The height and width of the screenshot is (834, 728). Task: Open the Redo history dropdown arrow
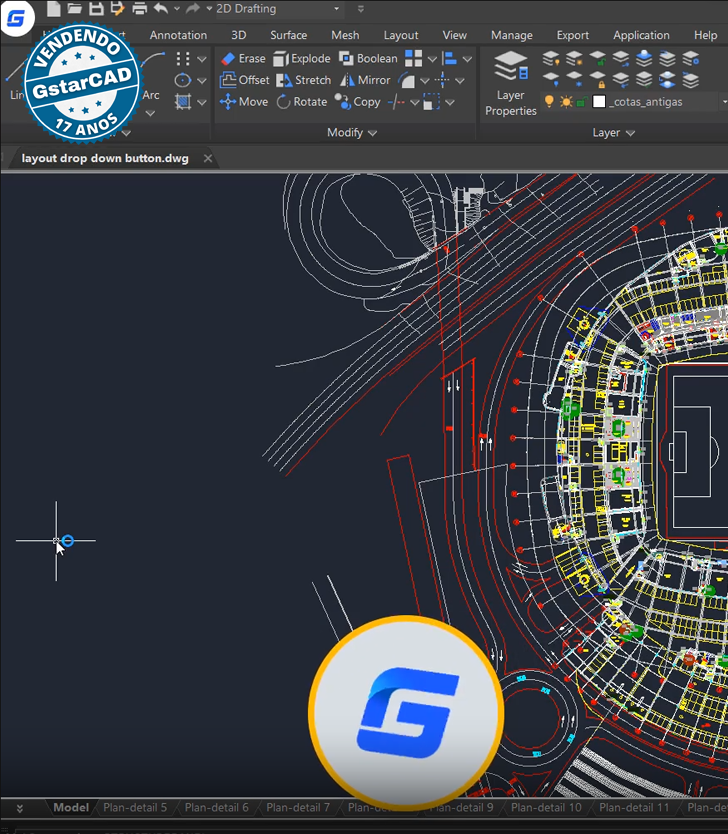[209, 9]
